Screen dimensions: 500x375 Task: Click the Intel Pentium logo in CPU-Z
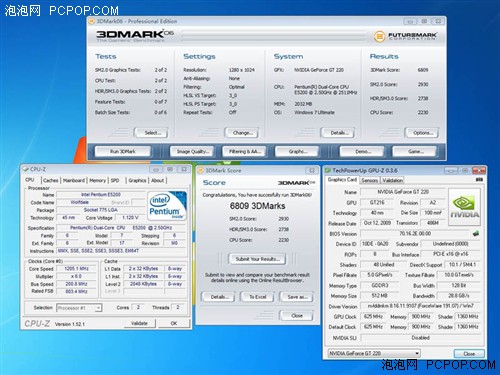pyautogui.click(x=167, y=205)
